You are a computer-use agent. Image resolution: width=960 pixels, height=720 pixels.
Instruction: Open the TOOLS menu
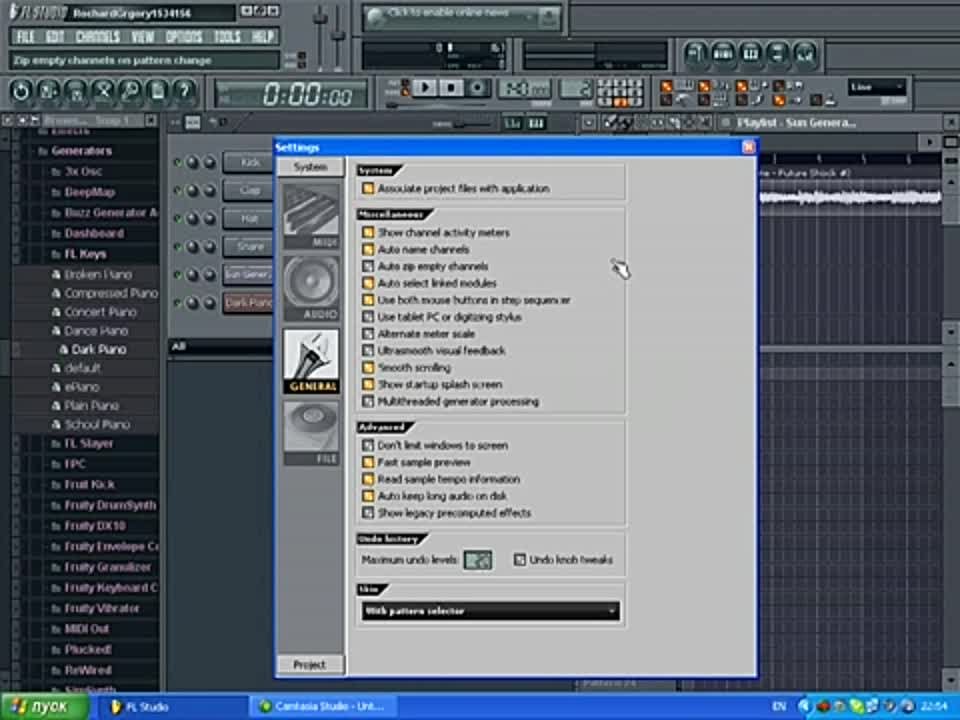point(227,37)
